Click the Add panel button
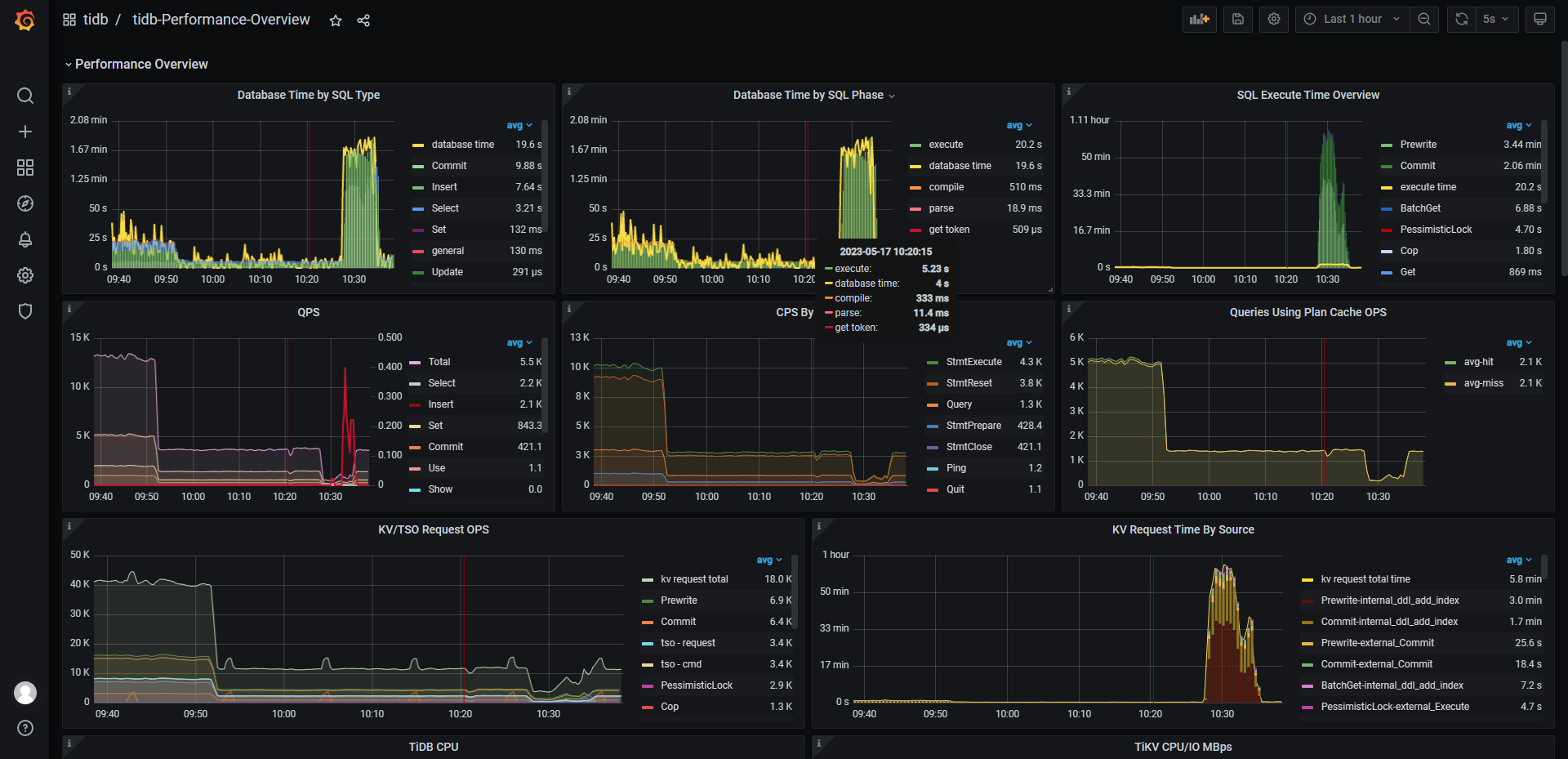The width and height of the screenshot is (1568, 759). [x=1199, y=19]
